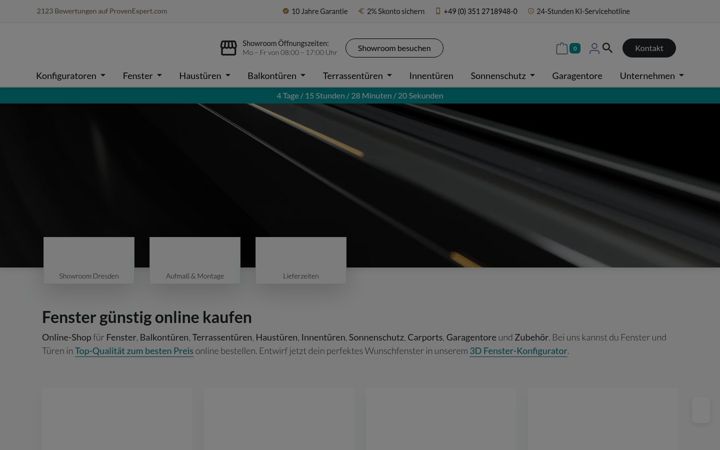This screenshot has height=450, width=720.
Task: Click the 10 Jahre Garantie link
Action: coord(320,11)
